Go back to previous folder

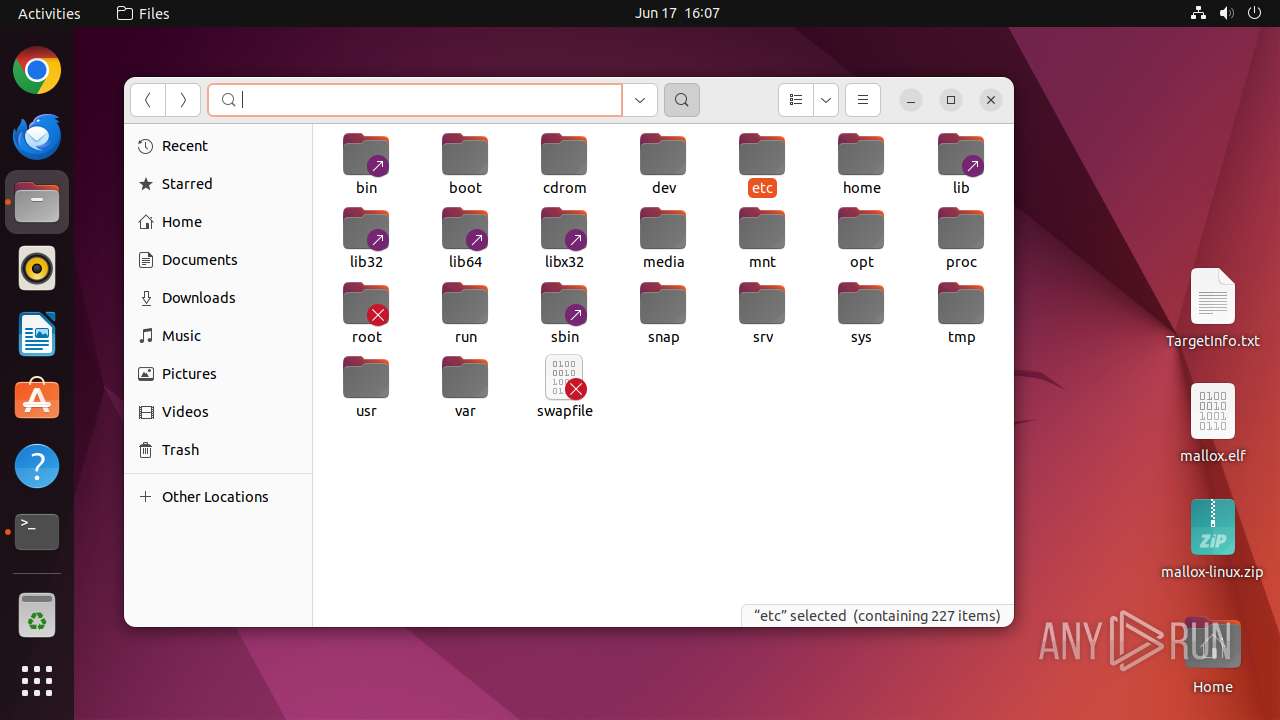pos(148,100)
